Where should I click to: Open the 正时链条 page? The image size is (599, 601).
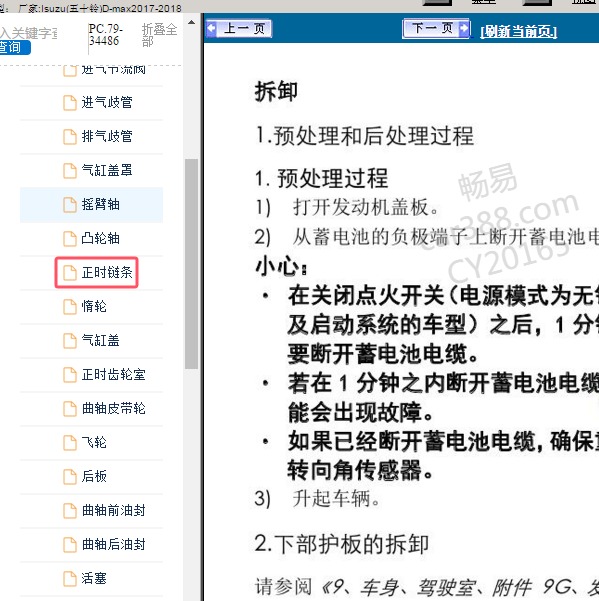[107, 273]
